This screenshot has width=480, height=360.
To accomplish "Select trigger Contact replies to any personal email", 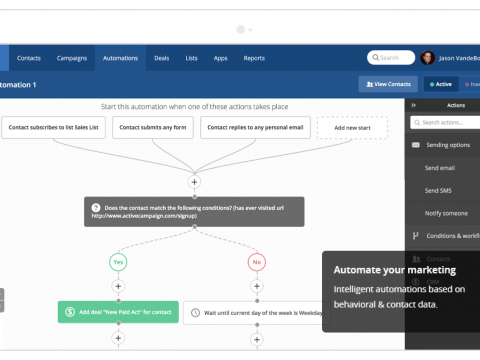I will pyautogui.click(x=255, y=127).
